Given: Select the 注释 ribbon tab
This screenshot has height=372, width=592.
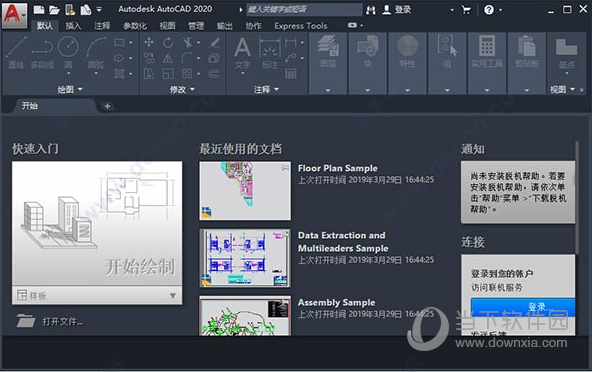Looking at the screenshot, I should [x=102, y=26].
